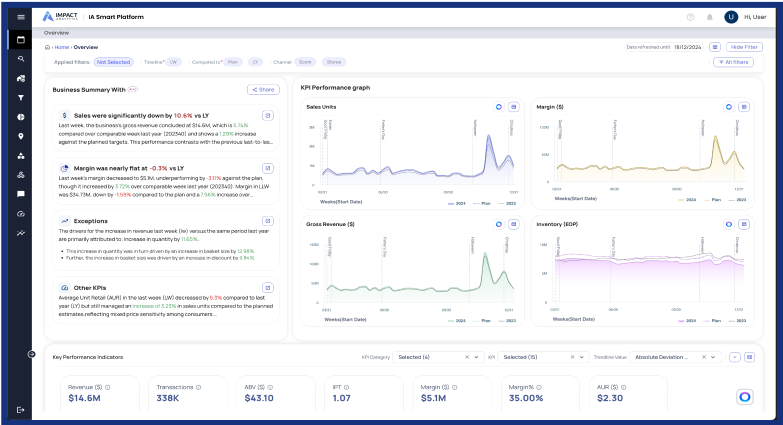
Task: Click the notifications bell icon
Action: [x=710, y=17]
